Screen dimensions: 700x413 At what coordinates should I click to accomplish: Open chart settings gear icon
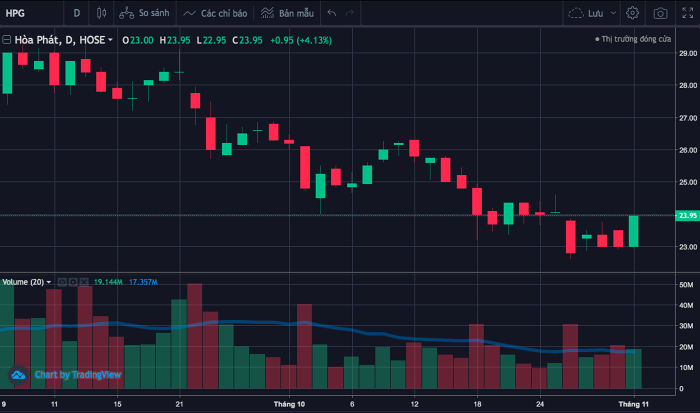click(632, 14)
